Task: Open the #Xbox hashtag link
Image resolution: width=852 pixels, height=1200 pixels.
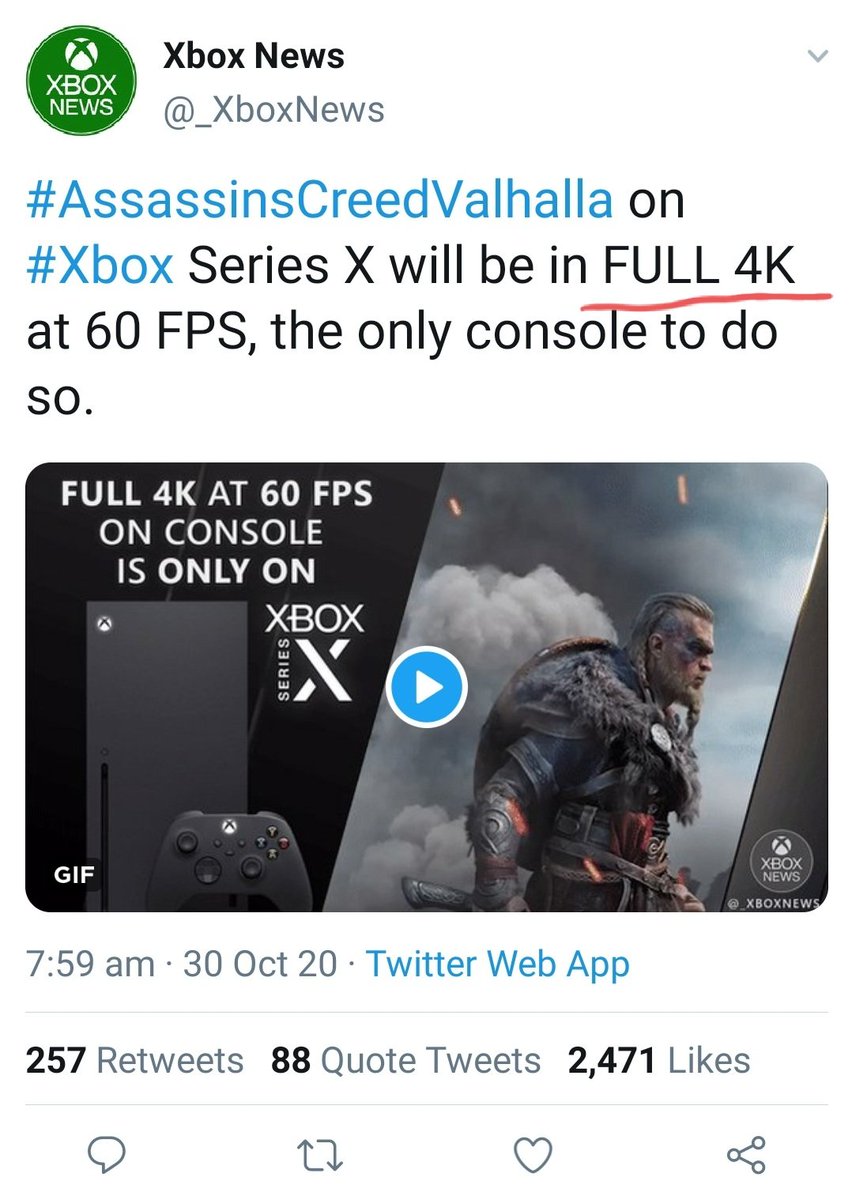Action: (102, 265)
